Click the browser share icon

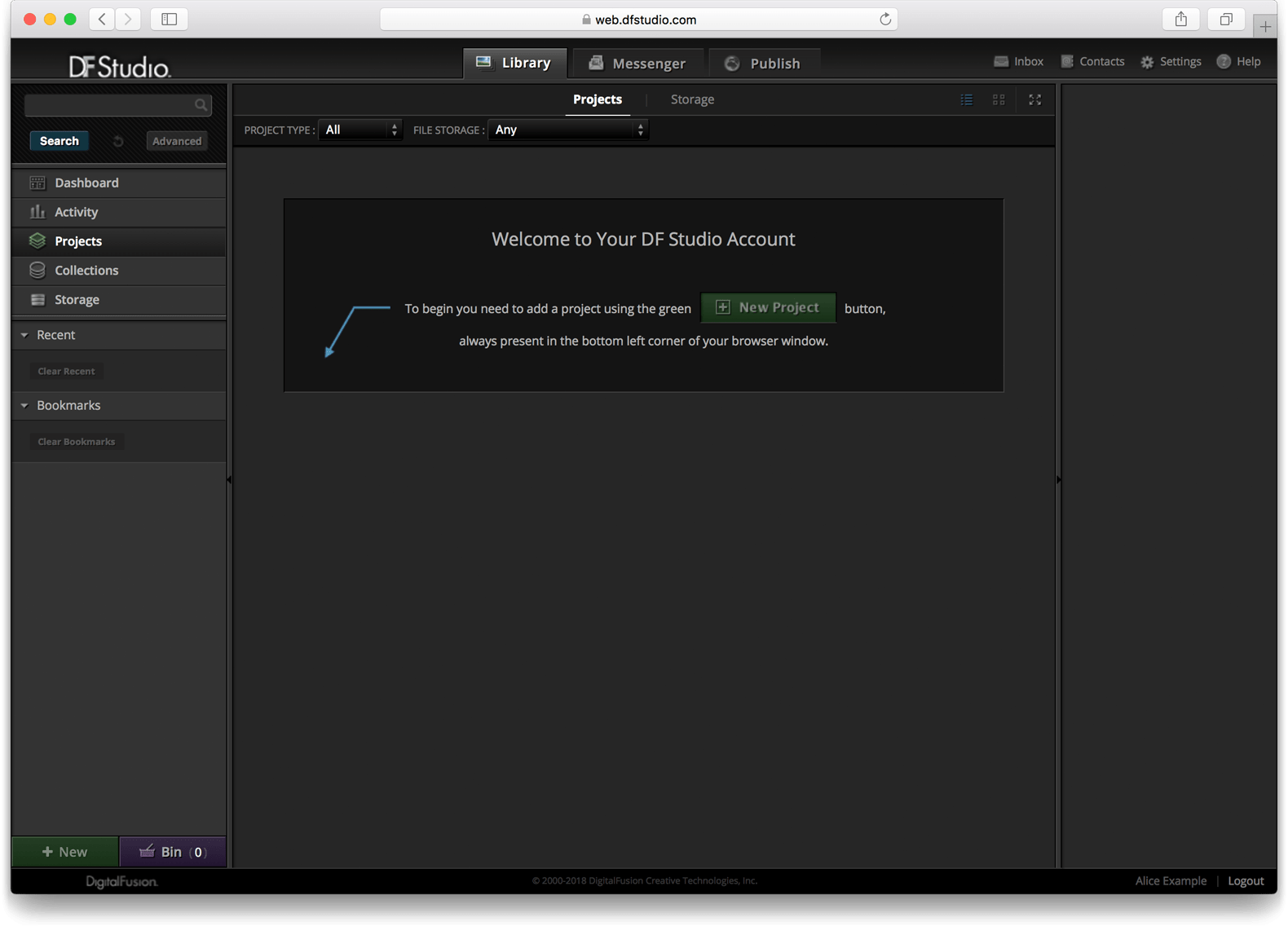tap(1180, 19)
